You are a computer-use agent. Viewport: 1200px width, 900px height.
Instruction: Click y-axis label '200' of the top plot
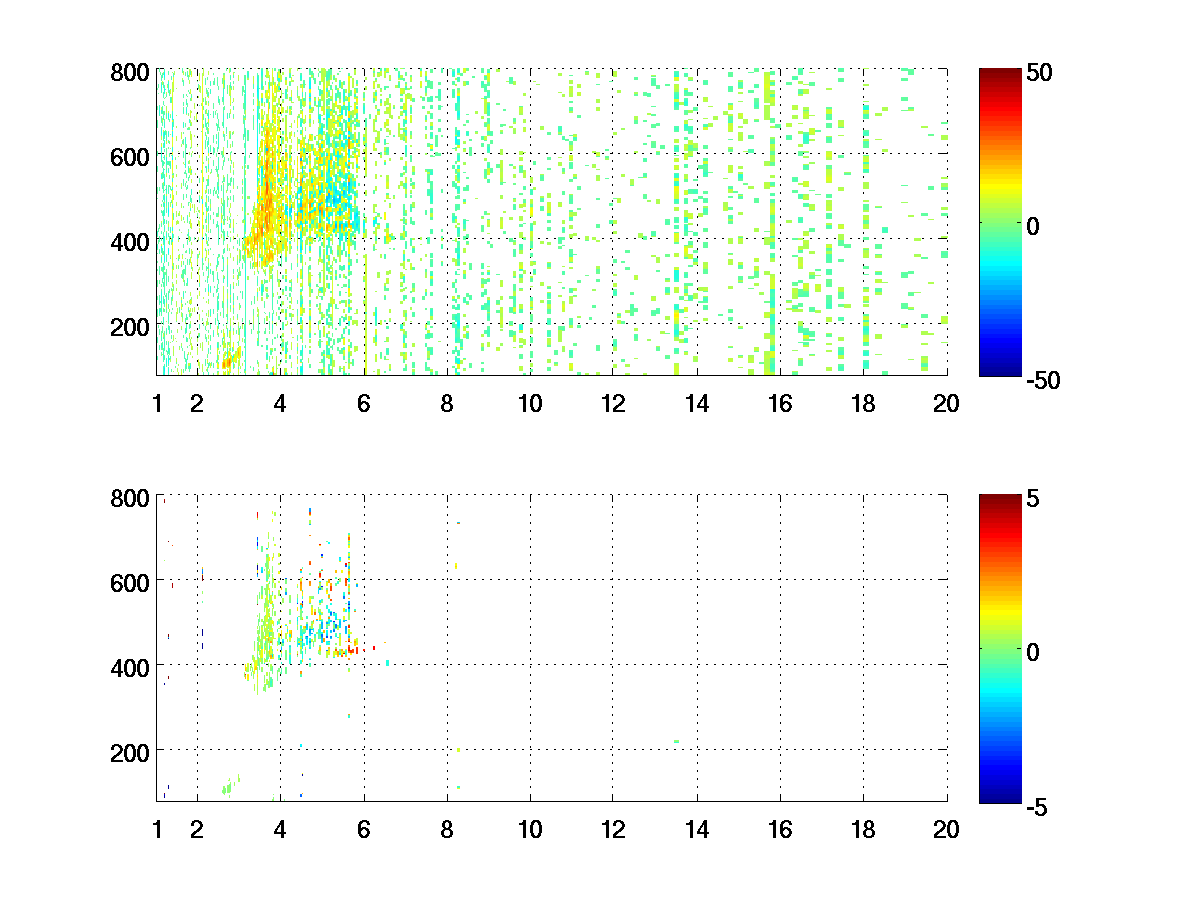point(131,327)
